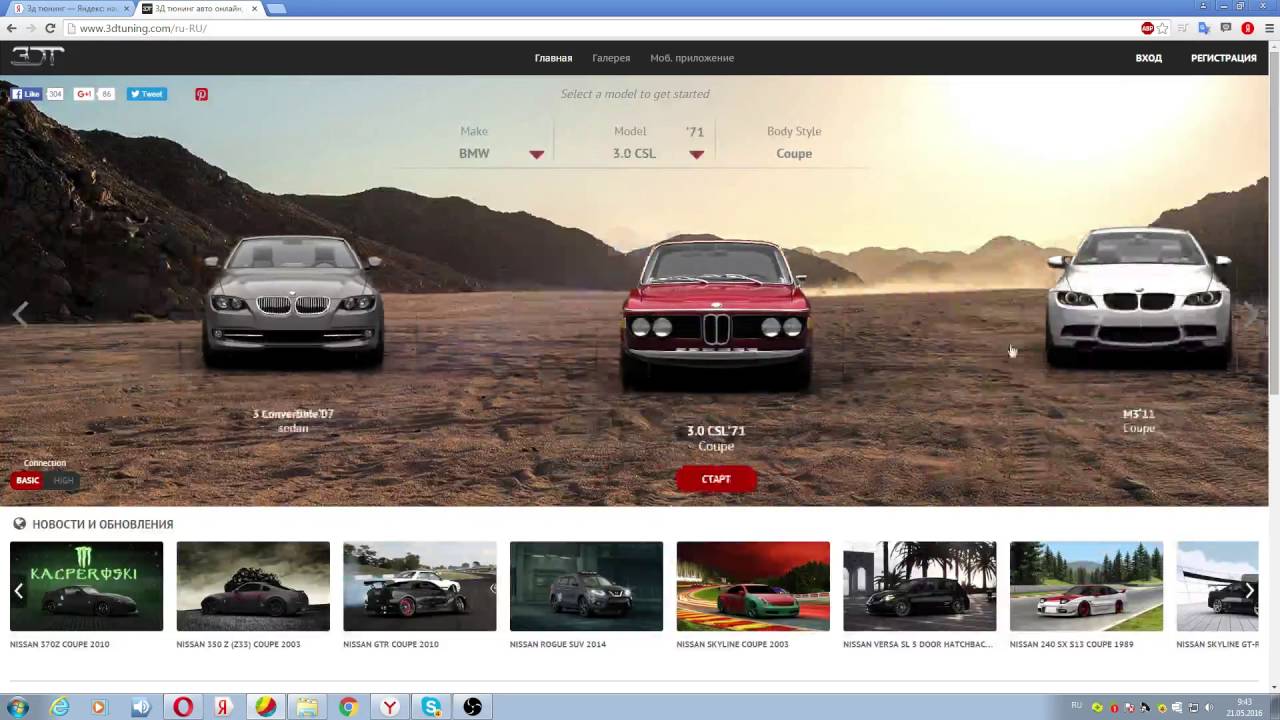Viewport: 1280px width, 720px height.
Task: Open the red Yandex extension icon
Action: point(1247,28)
